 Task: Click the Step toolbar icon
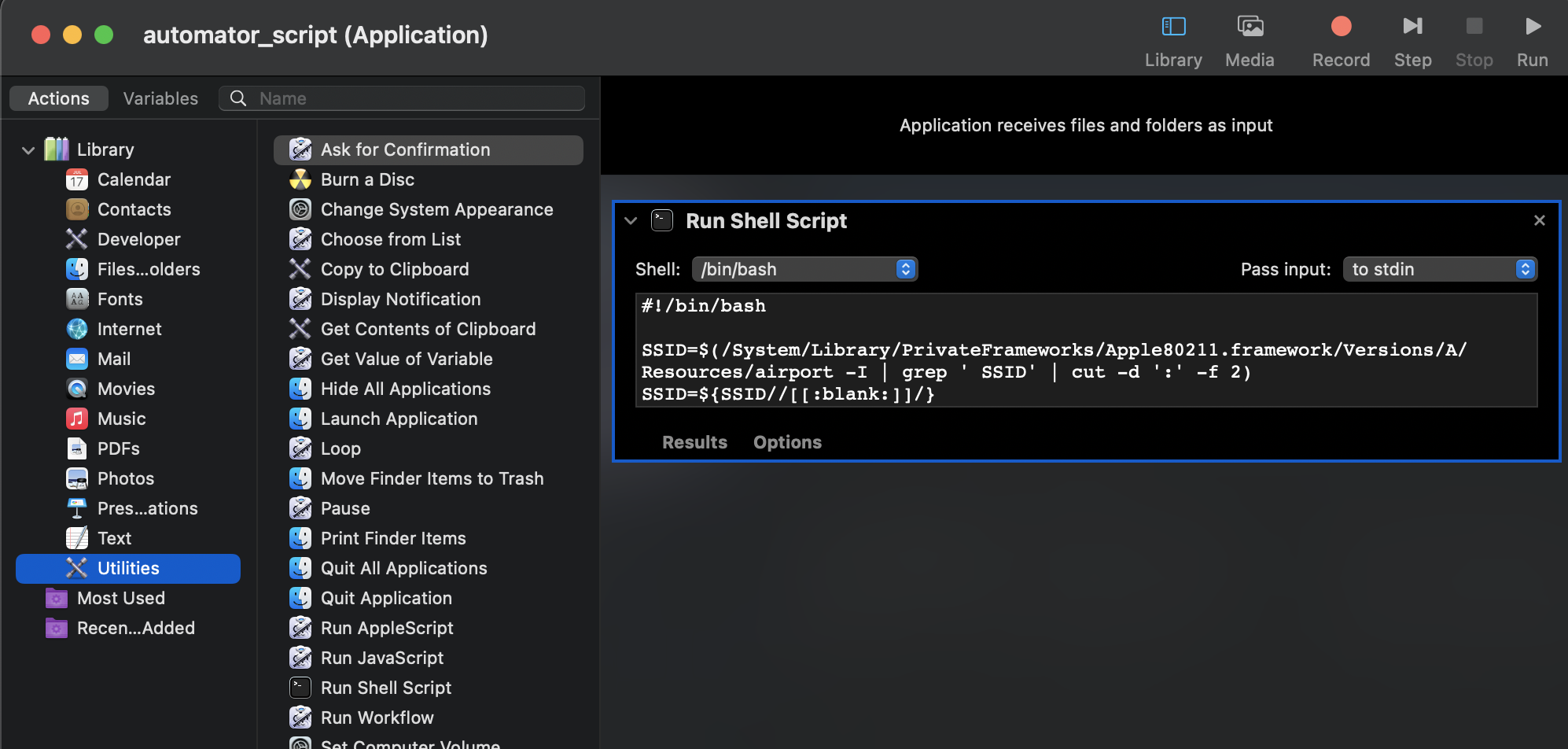(1412, 27)
